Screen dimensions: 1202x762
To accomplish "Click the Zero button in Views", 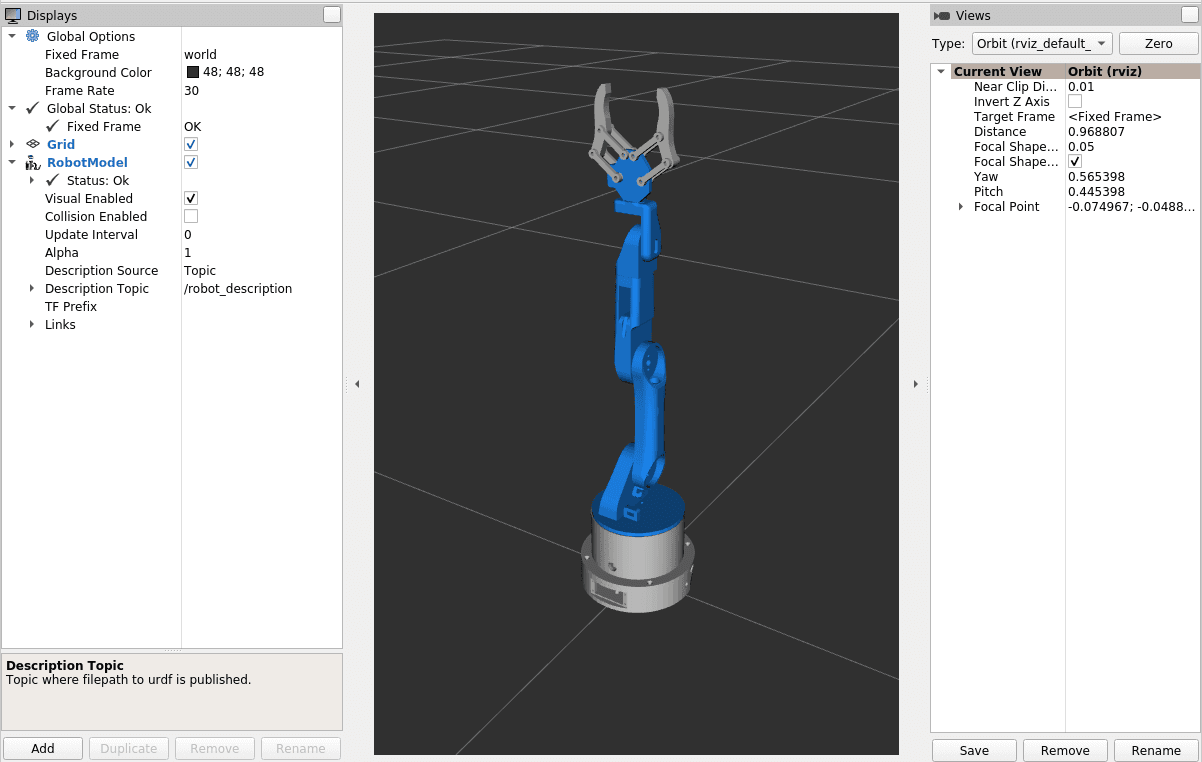I will (x=1158, y=44).
